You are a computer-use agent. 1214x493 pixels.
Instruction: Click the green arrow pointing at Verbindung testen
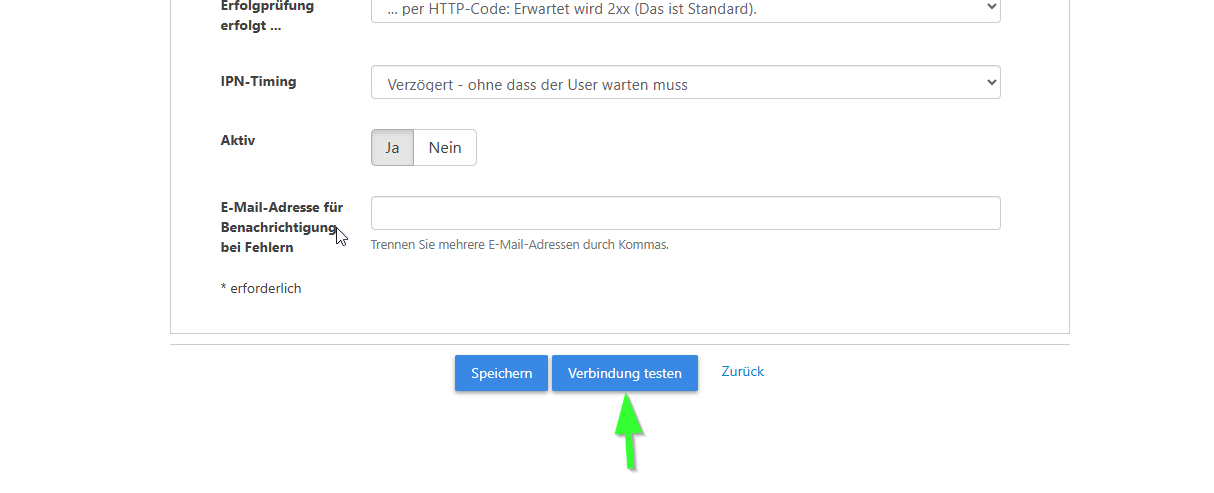(x=628, y=430)
